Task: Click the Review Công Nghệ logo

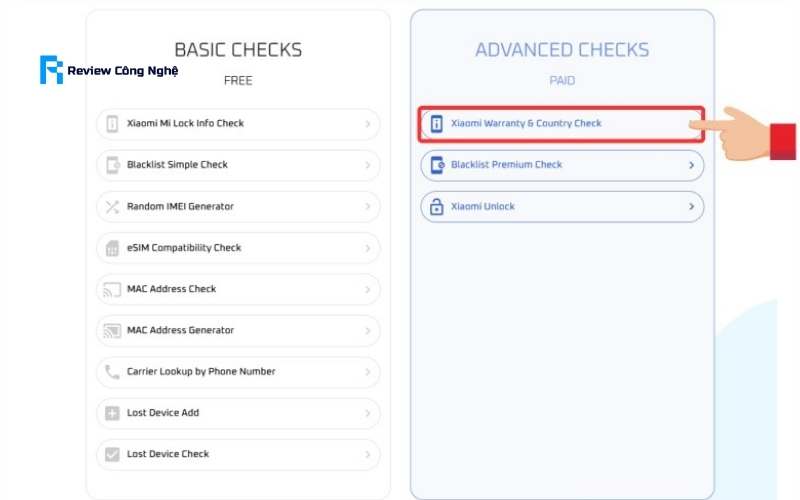Action: [x=109, y=70]
